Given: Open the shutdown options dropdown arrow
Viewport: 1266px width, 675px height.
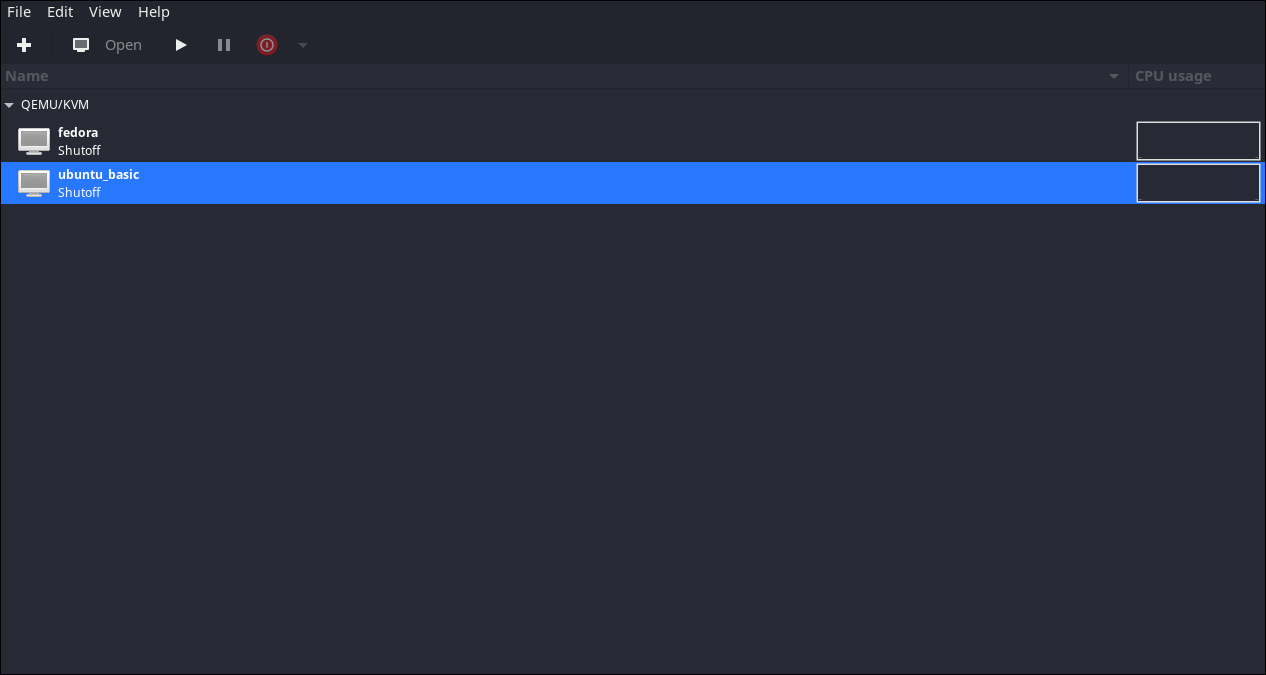Looking at the screenshot, I should pyautogui.click(x=303, y=45).
